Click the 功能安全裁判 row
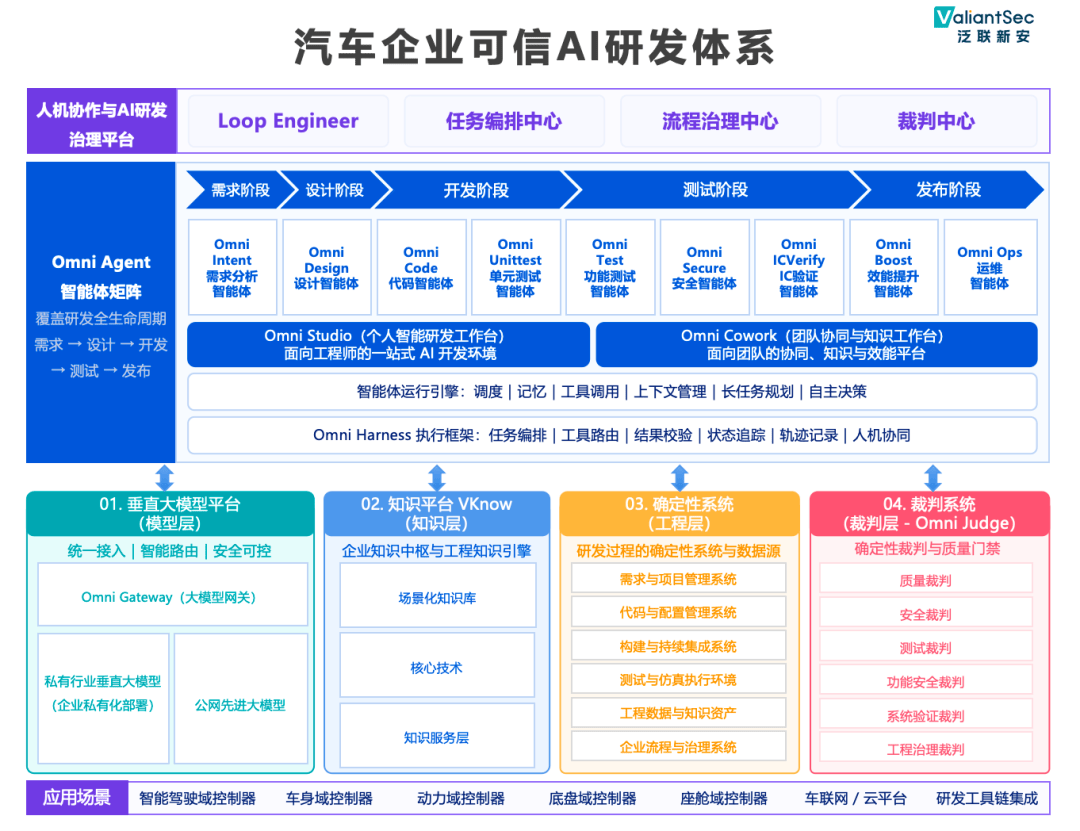 coord(926,680)
